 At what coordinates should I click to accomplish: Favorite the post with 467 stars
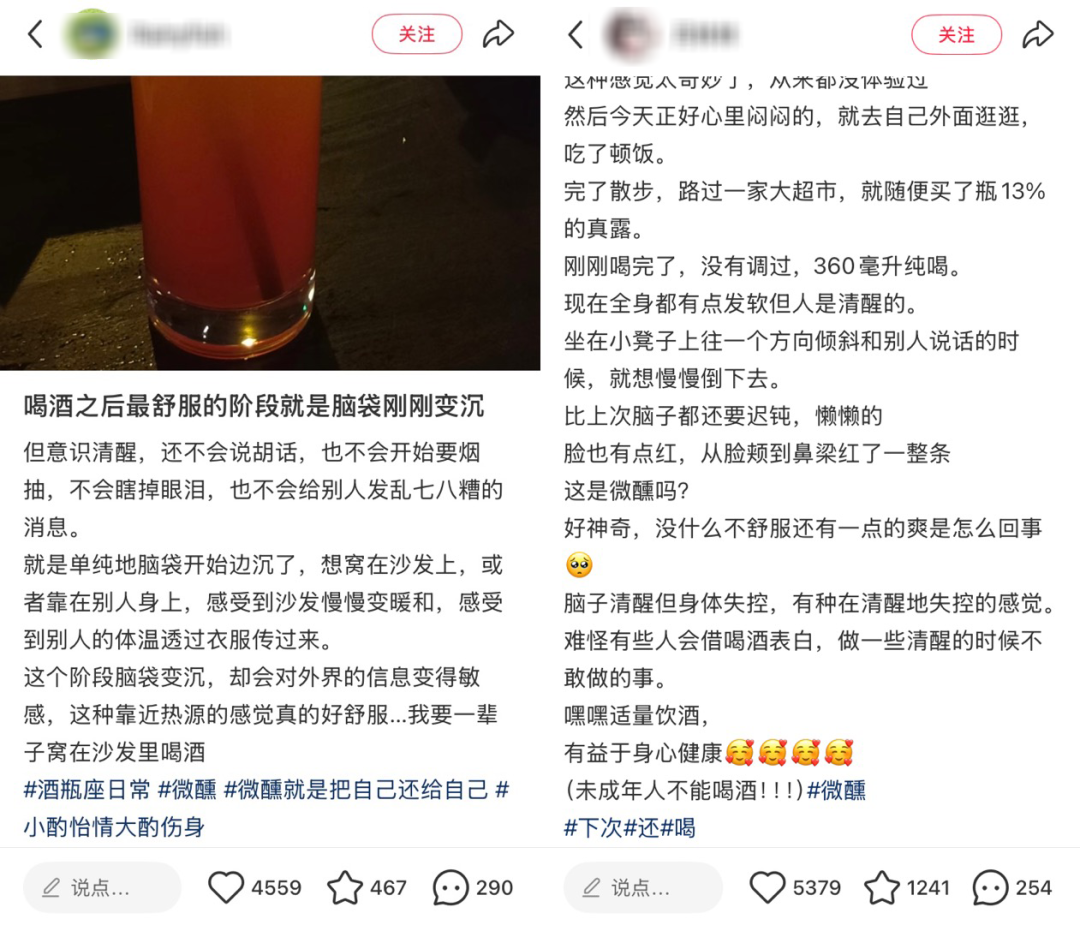point(344,887)
